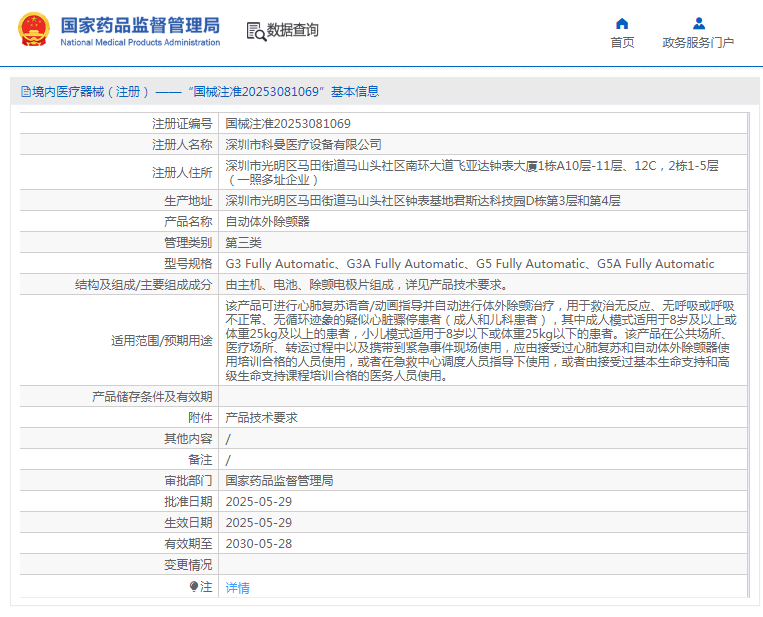The height and width of the screenshot is (617, 763).
Task: Click the 产品名称 label
Action: point(188,221)
